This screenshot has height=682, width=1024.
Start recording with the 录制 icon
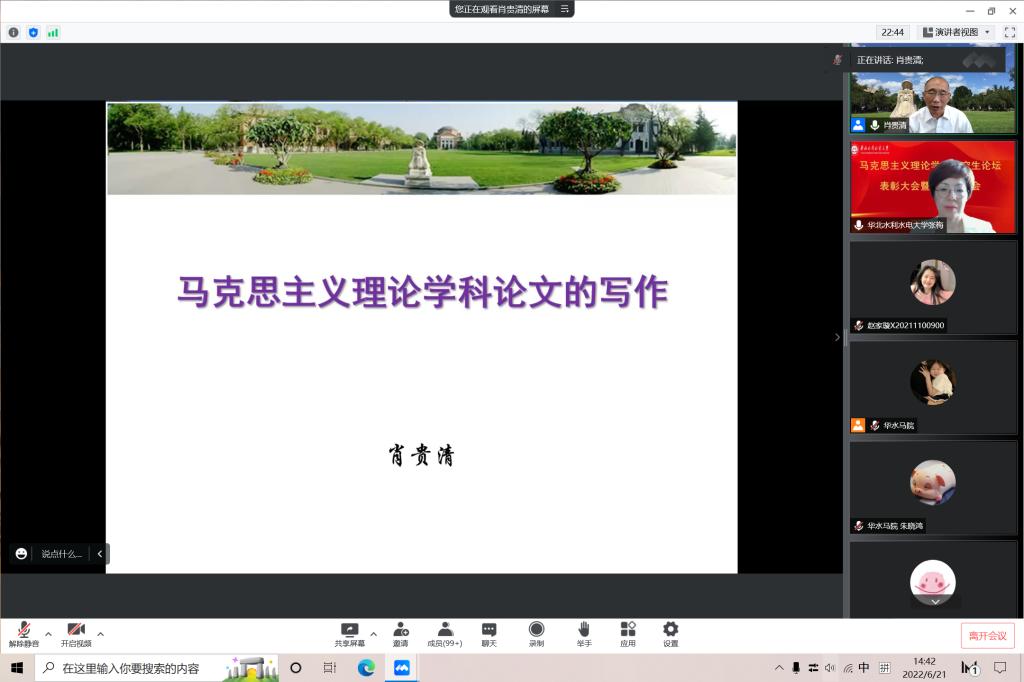536,633
